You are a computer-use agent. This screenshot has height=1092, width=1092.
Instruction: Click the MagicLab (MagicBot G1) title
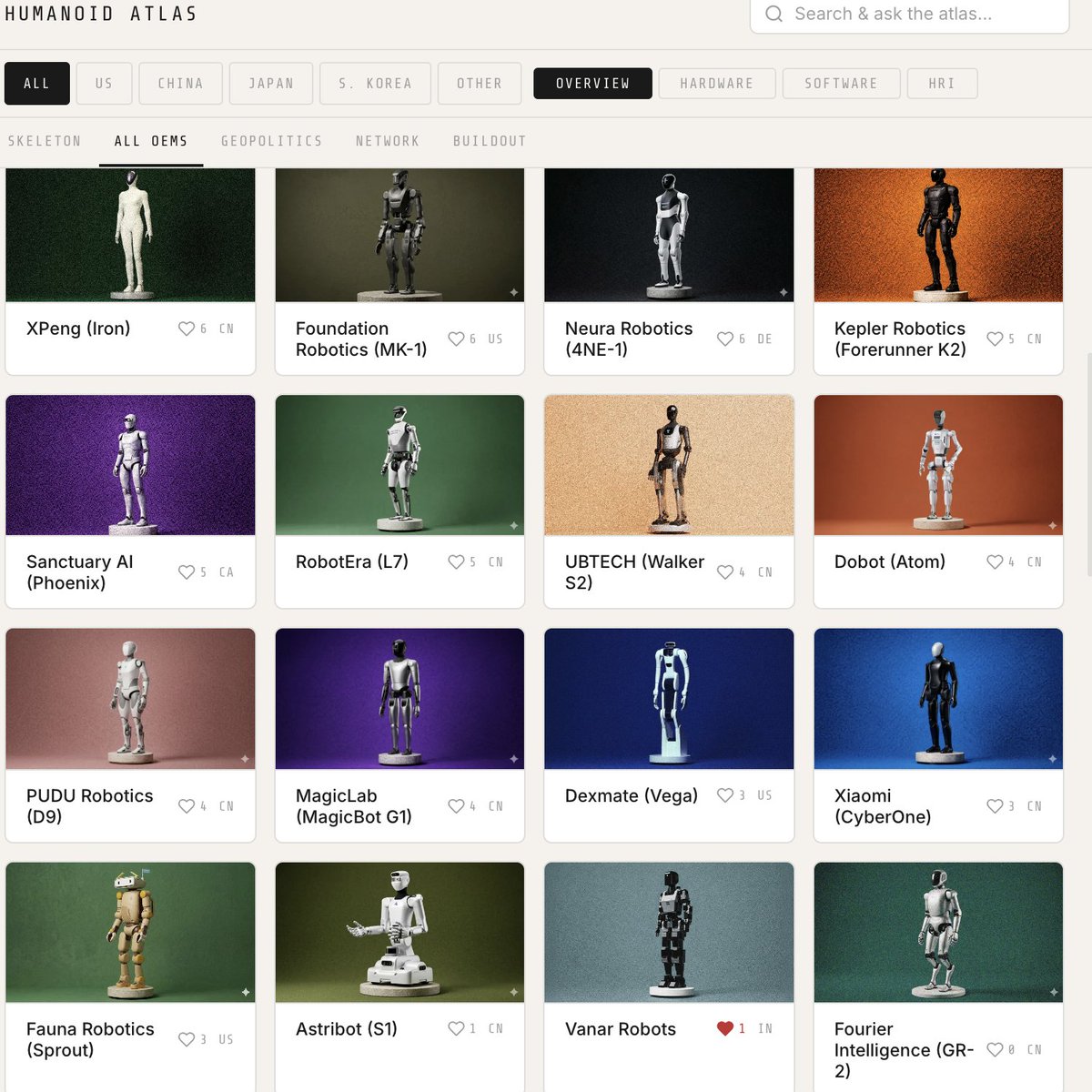click(354, 806)
